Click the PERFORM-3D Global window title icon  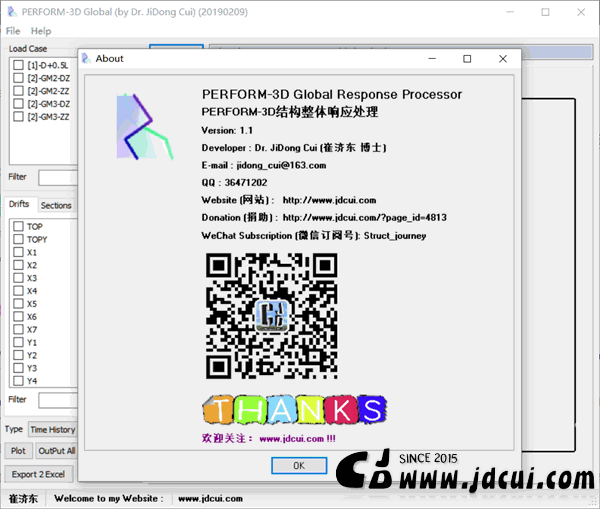(12, 12)
